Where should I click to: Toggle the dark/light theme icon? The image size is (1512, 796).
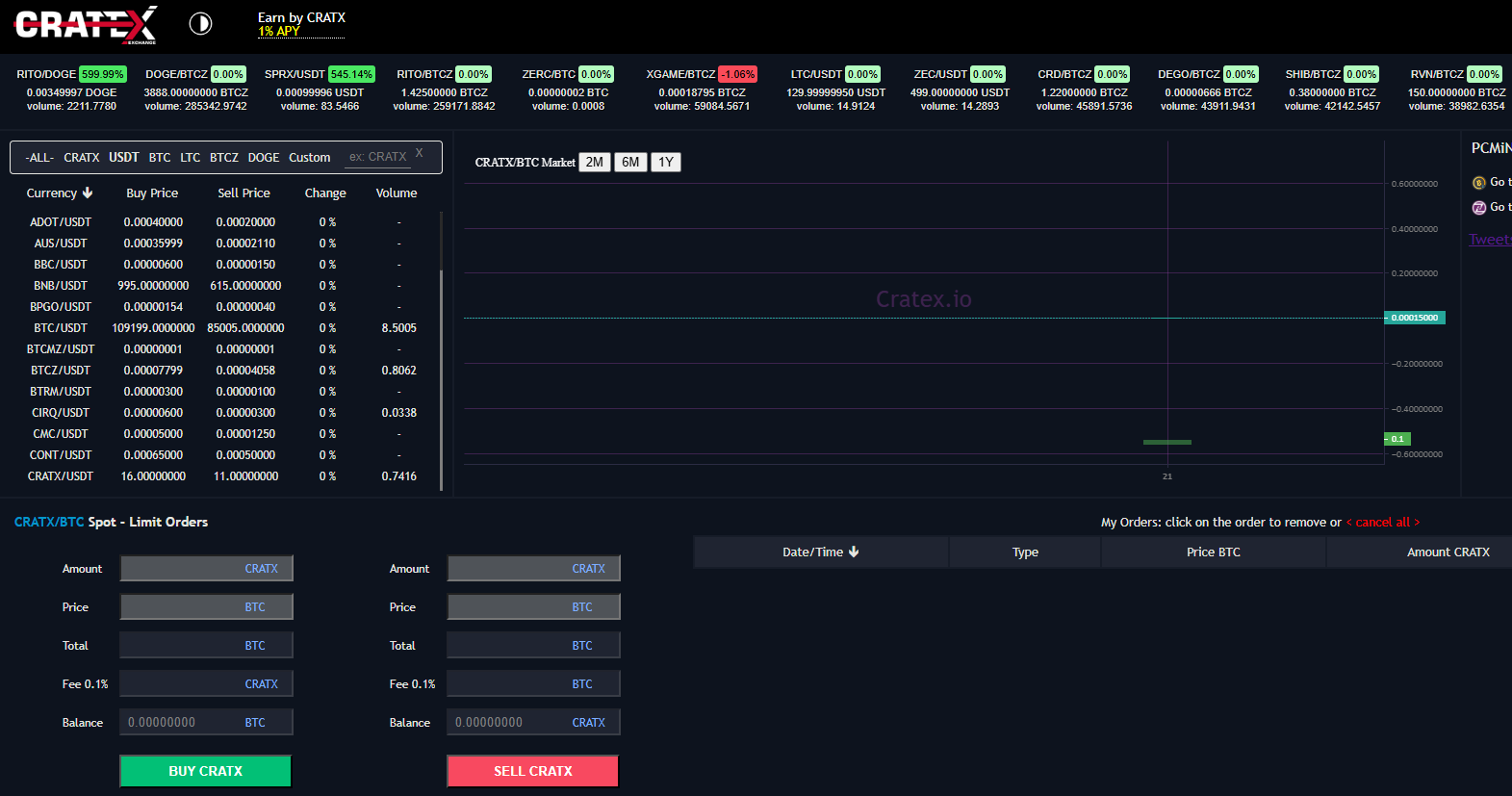[200, 24]
